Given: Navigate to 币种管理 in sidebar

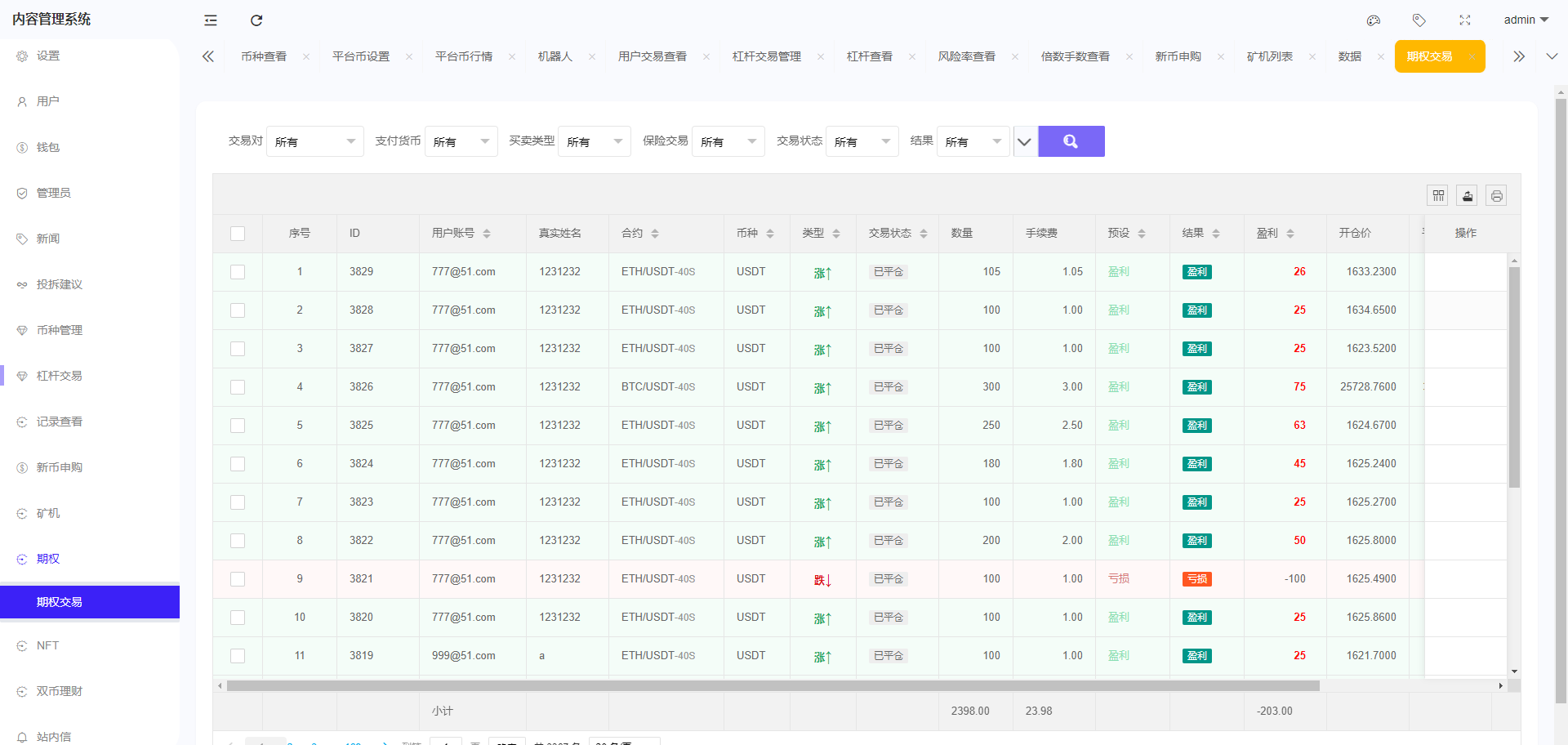Looking at the screenshot, I should pyautogui.click(x=59, y=330).
